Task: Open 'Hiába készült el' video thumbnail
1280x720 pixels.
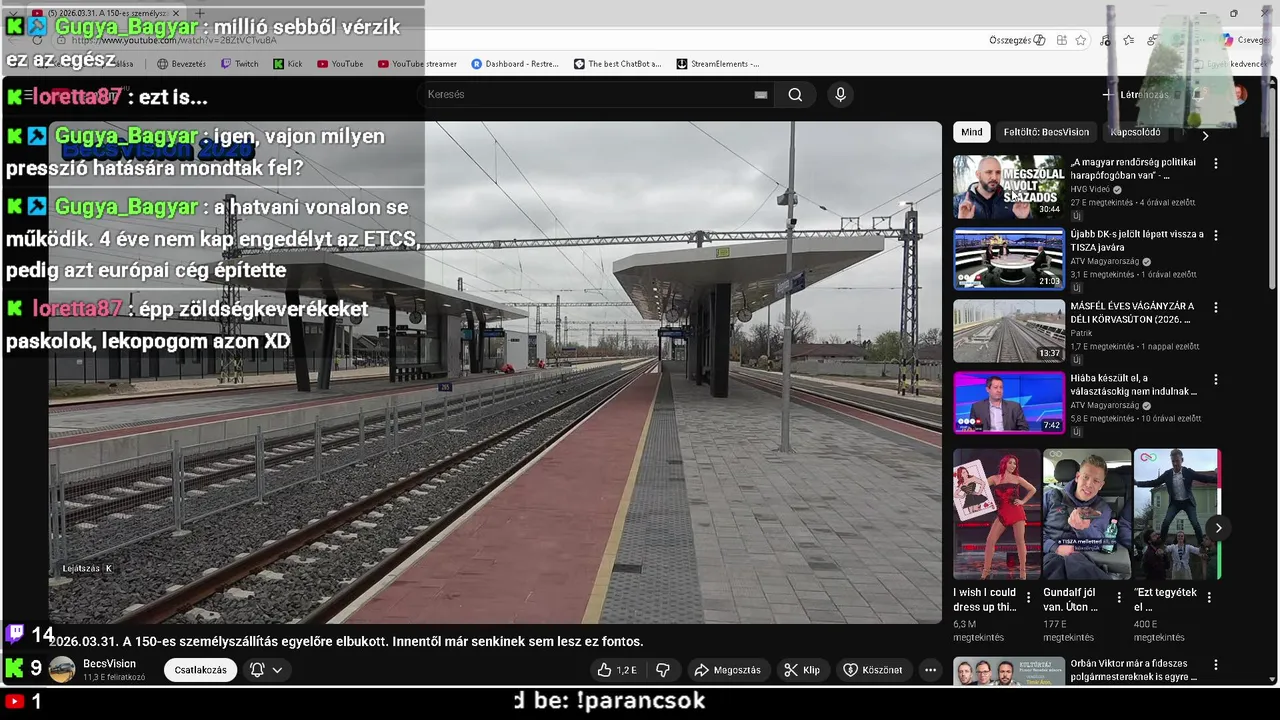Action: pyautogui.click(x=1008, y=403)
